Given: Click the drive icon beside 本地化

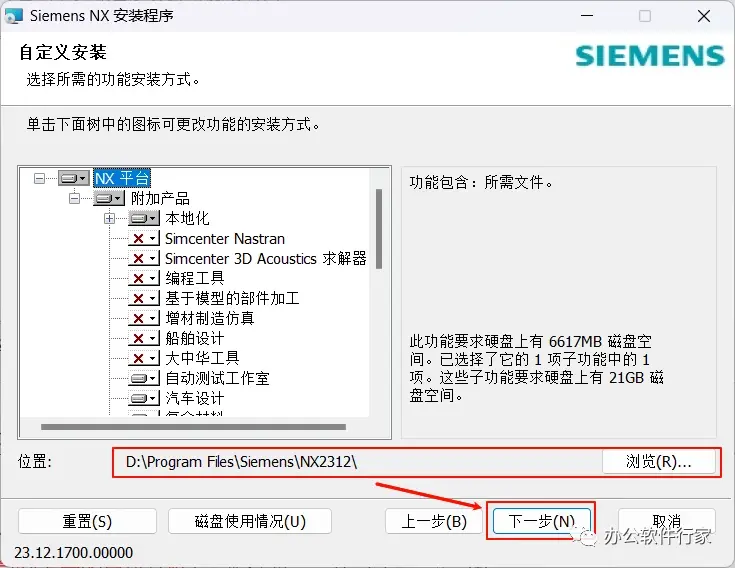Looking at the screenshot, I should point(144,218).
